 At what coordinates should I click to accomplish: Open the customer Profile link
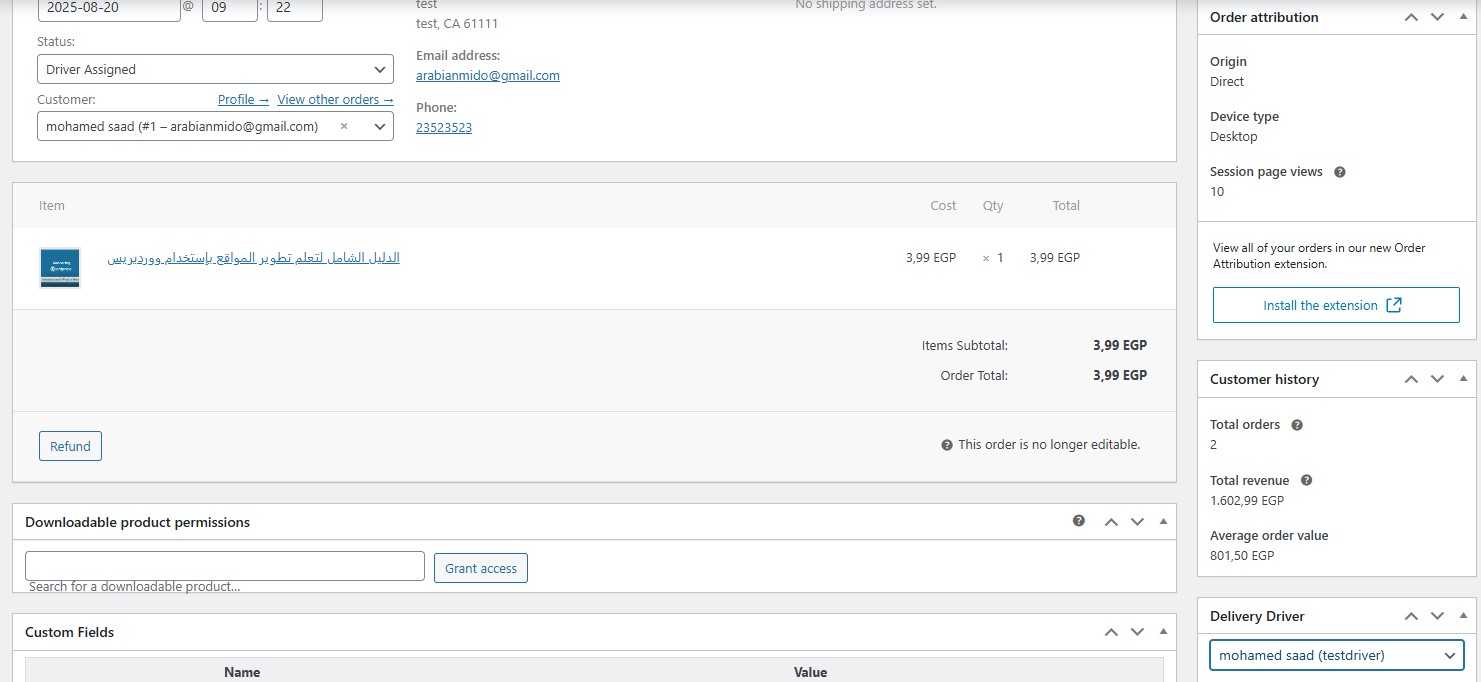click(241, 99)
